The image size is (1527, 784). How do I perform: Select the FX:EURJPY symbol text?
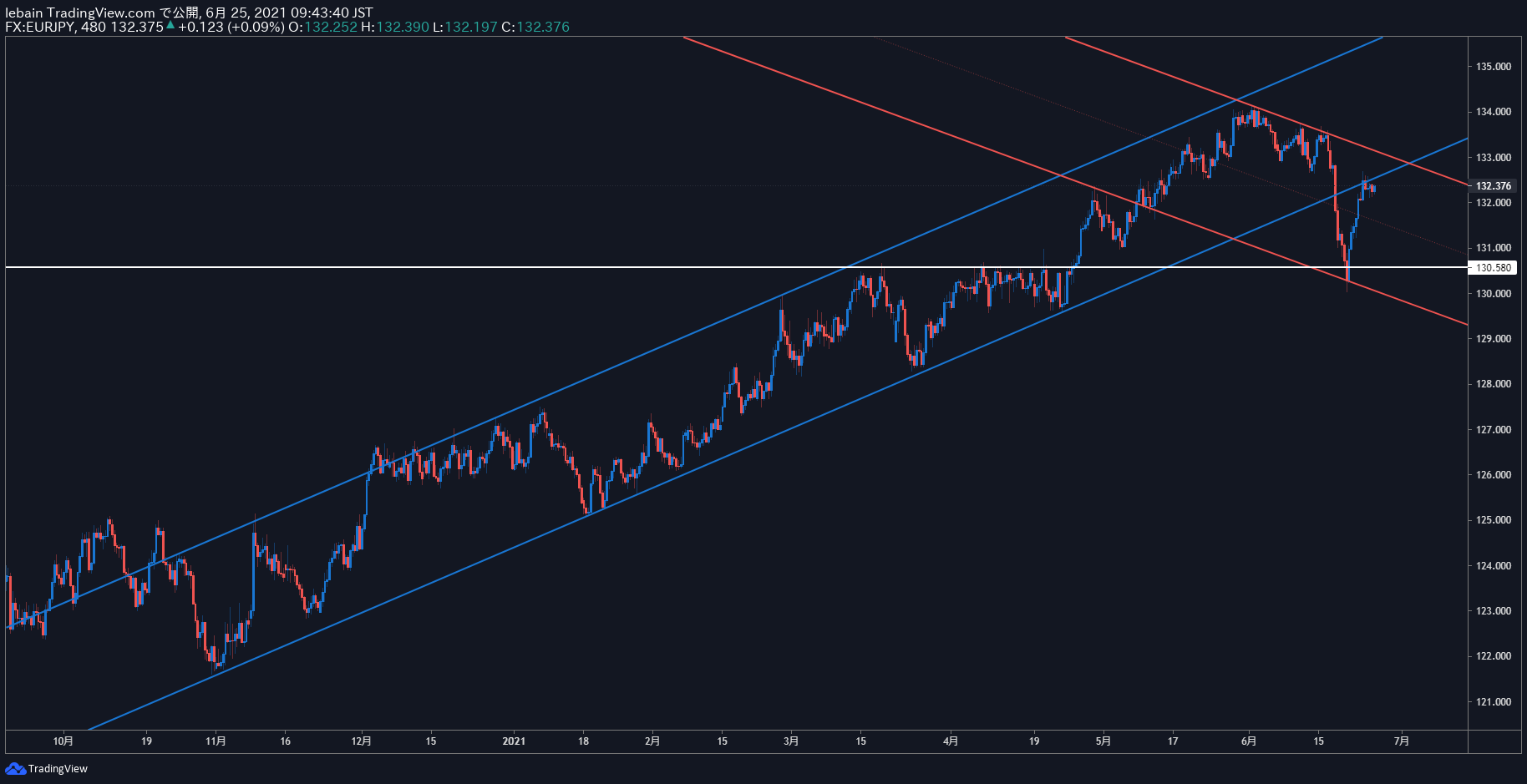[39, 27]
